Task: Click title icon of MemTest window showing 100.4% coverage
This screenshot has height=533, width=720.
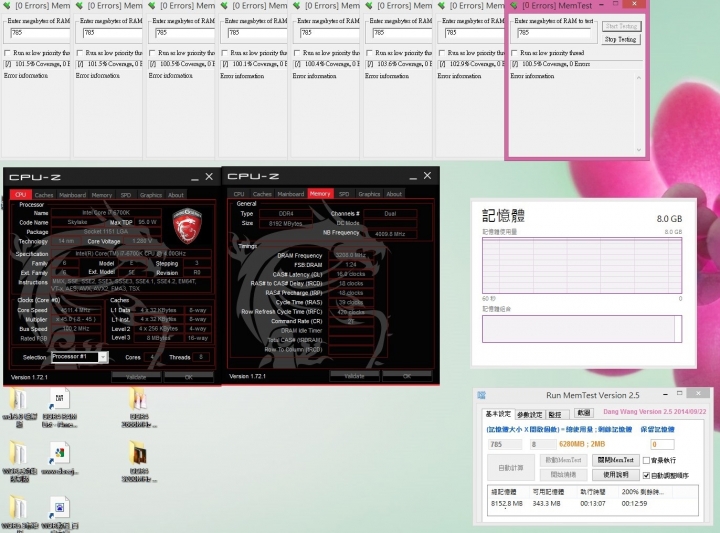Action: click(297, 6)
